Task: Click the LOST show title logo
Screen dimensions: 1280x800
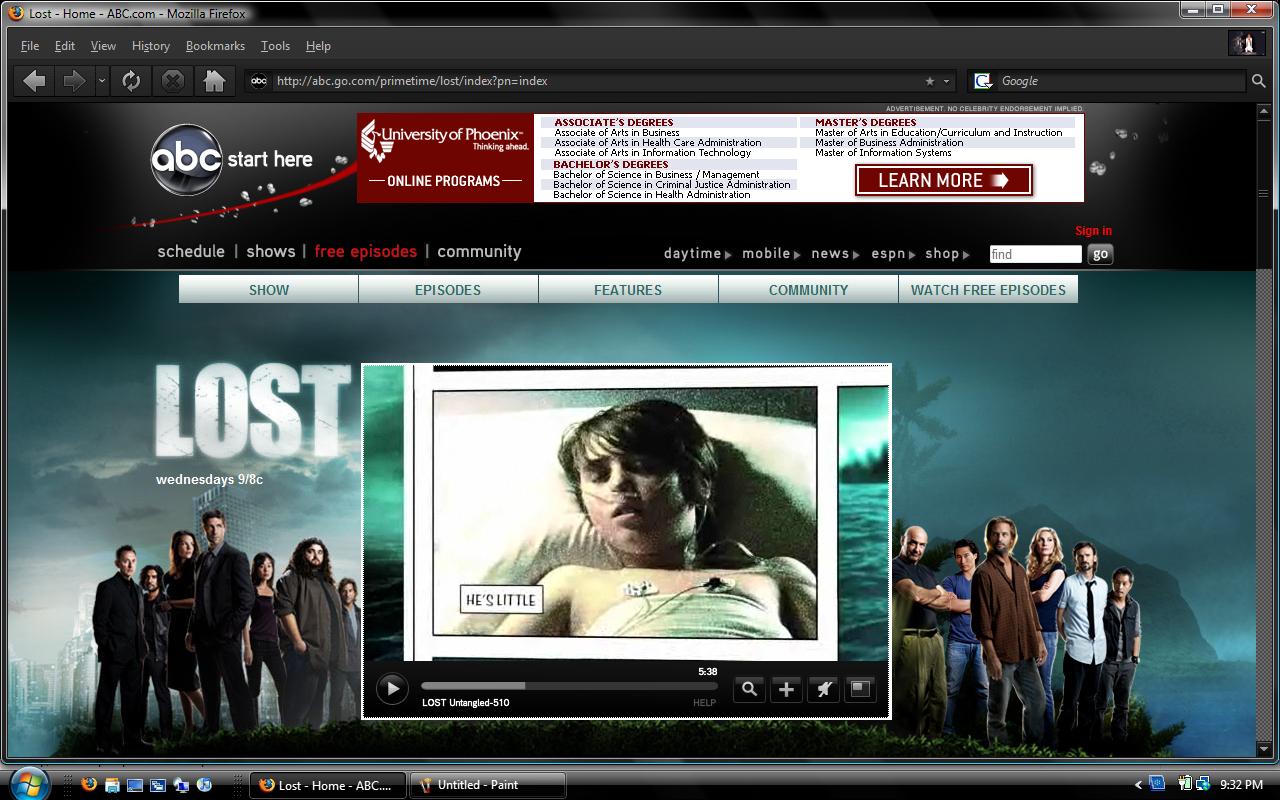Action: coord(252,413)
